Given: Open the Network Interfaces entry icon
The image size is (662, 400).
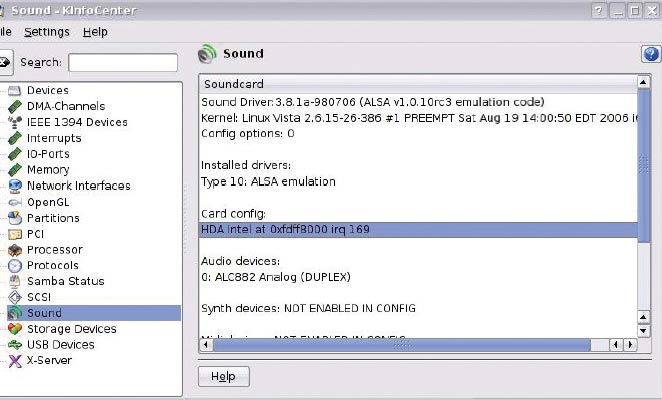Looking at the screenshot, I should (15, 186).
